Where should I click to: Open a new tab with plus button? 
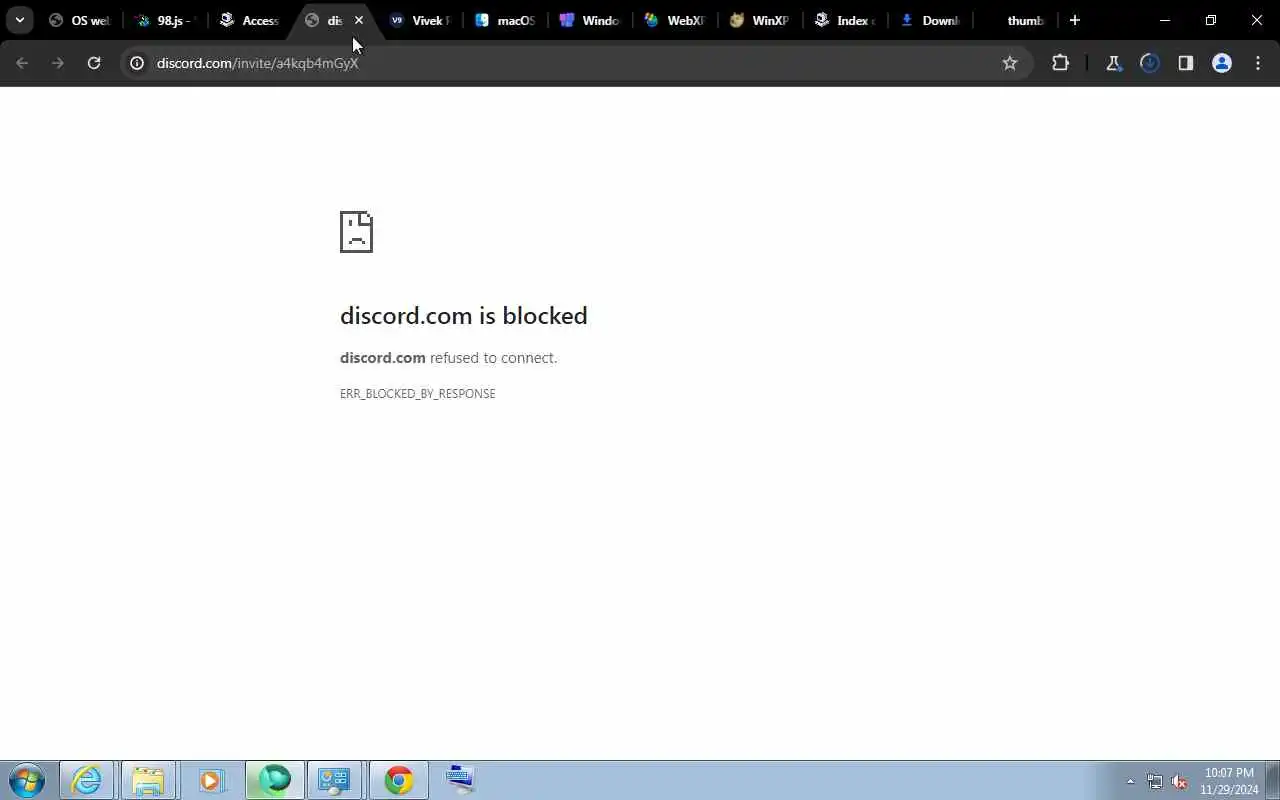1075,20
